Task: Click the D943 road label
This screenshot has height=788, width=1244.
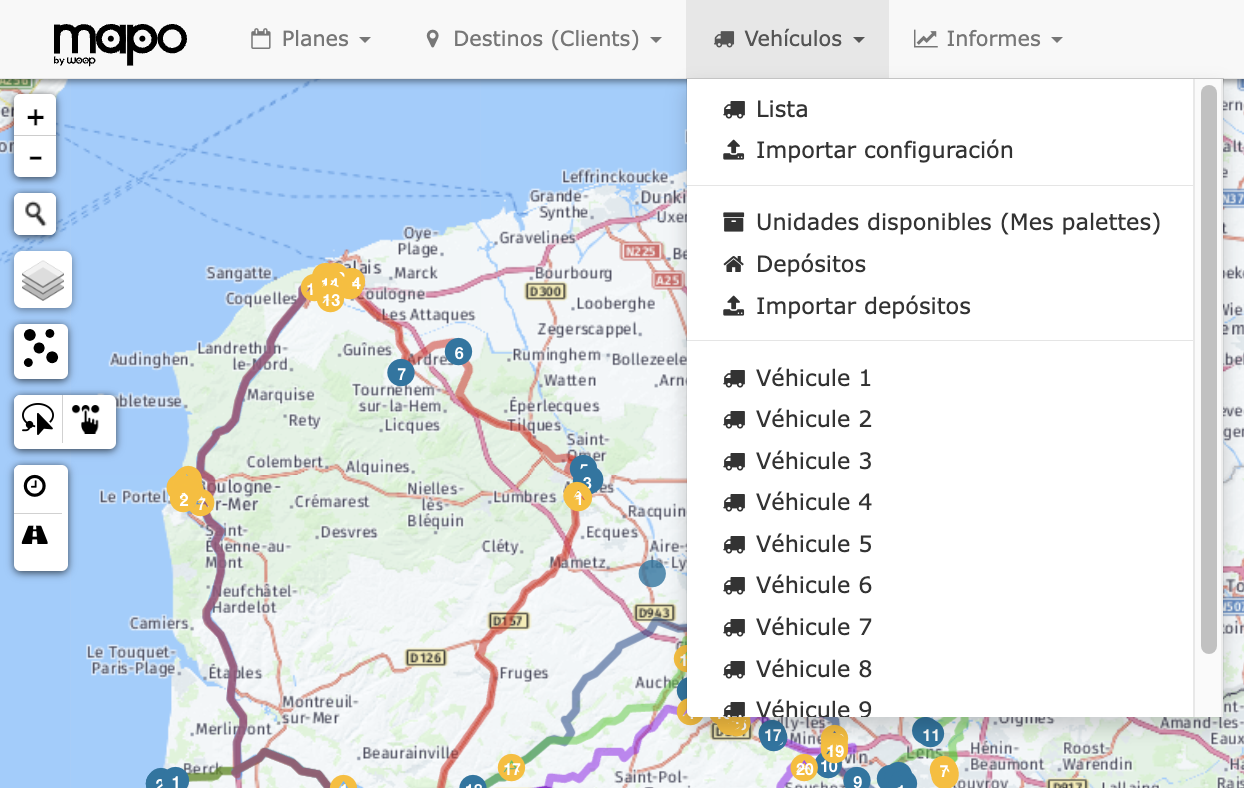Action: [655, 612]
